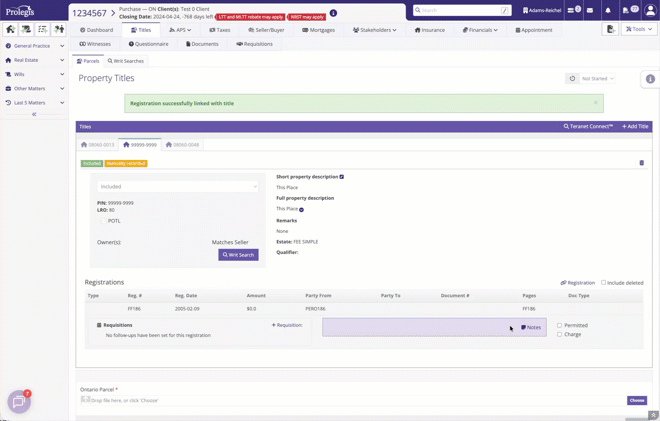The height and width of the screenshot is (421, 660).
Task: Open the Documents tab
Action: (x=202, y=44)
